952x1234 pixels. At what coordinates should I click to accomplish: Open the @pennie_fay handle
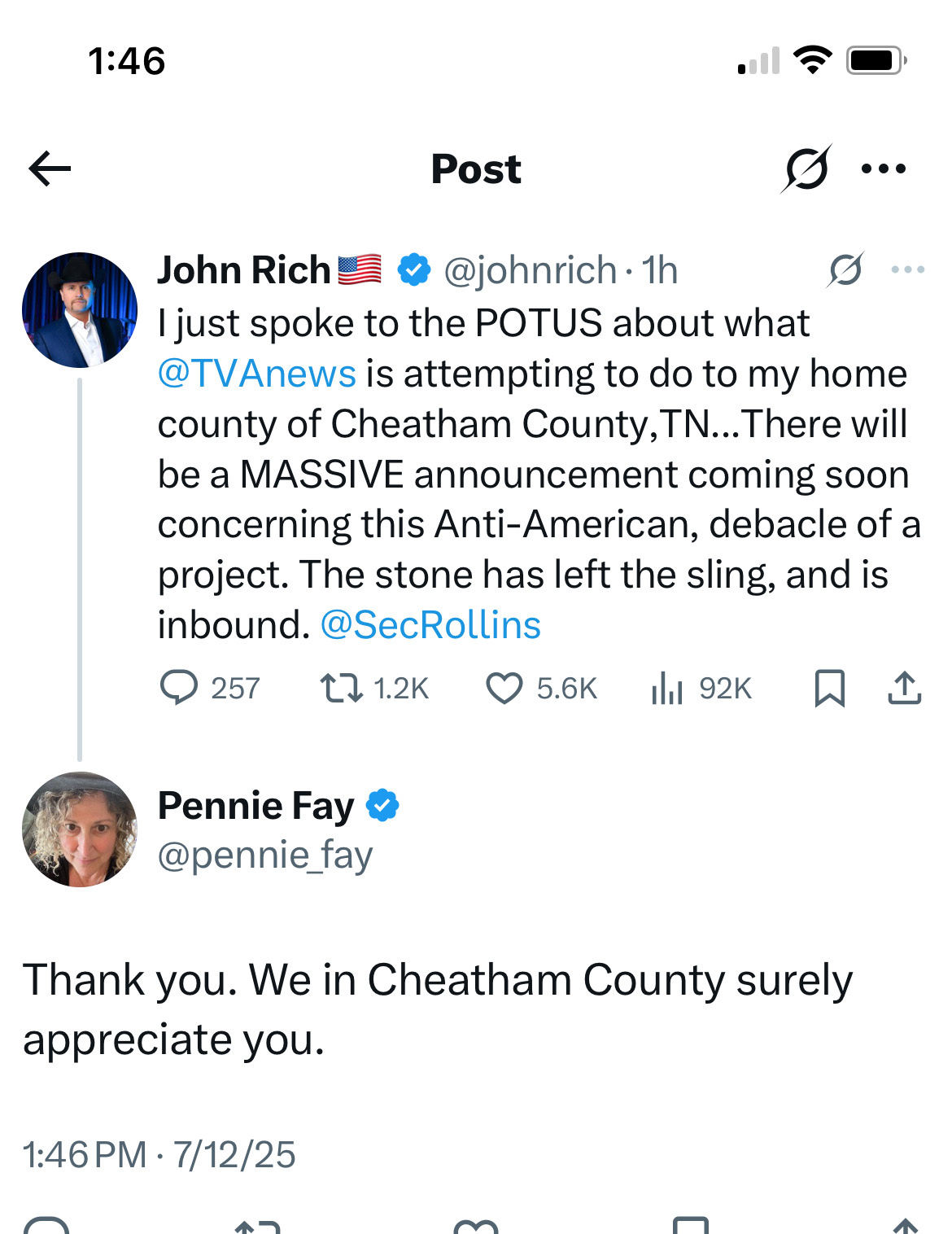point(265,855)
